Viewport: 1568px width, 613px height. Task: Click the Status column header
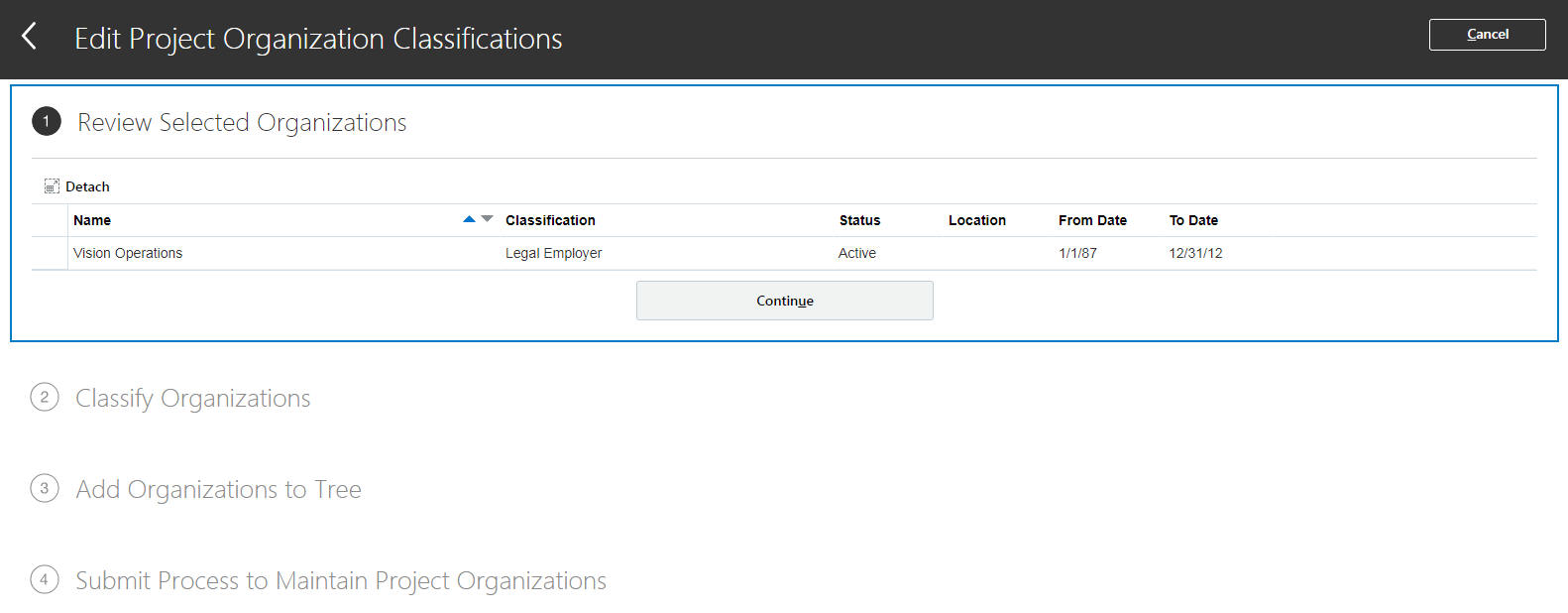pos(859,220)
